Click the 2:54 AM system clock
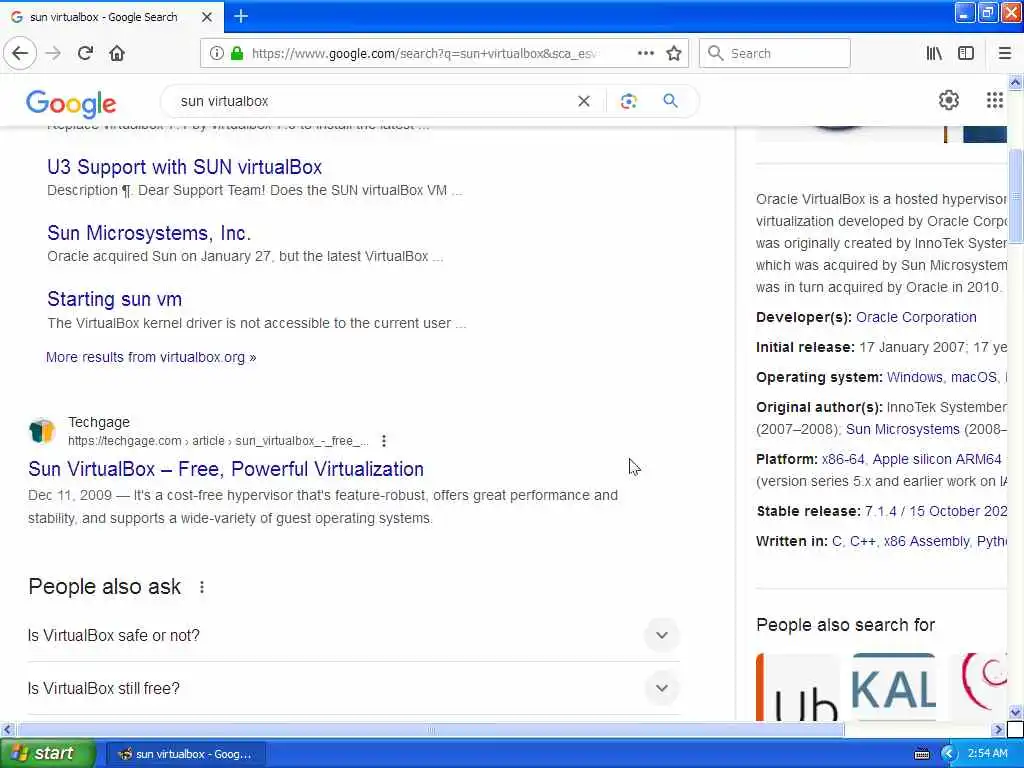This screenshot has width=1024, height=768. [987, 754]
